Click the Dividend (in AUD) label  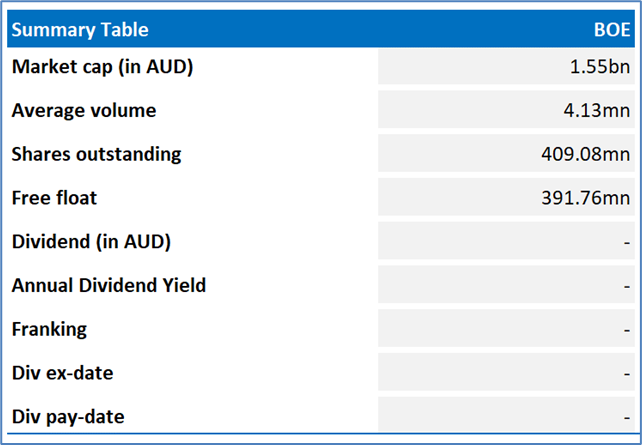(91, 242)
